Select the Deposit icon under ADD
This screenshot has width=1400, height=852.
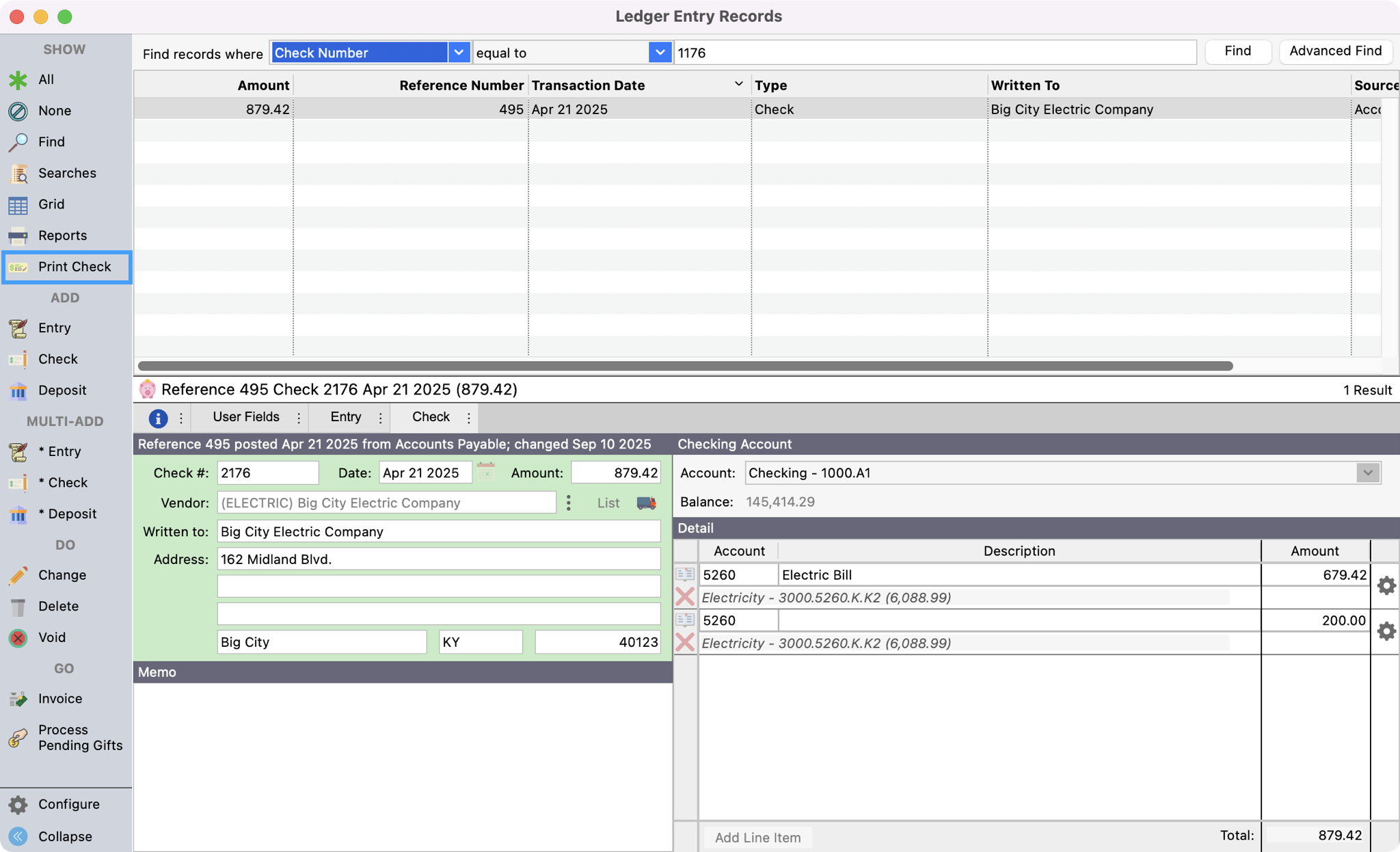click(18, 390)
